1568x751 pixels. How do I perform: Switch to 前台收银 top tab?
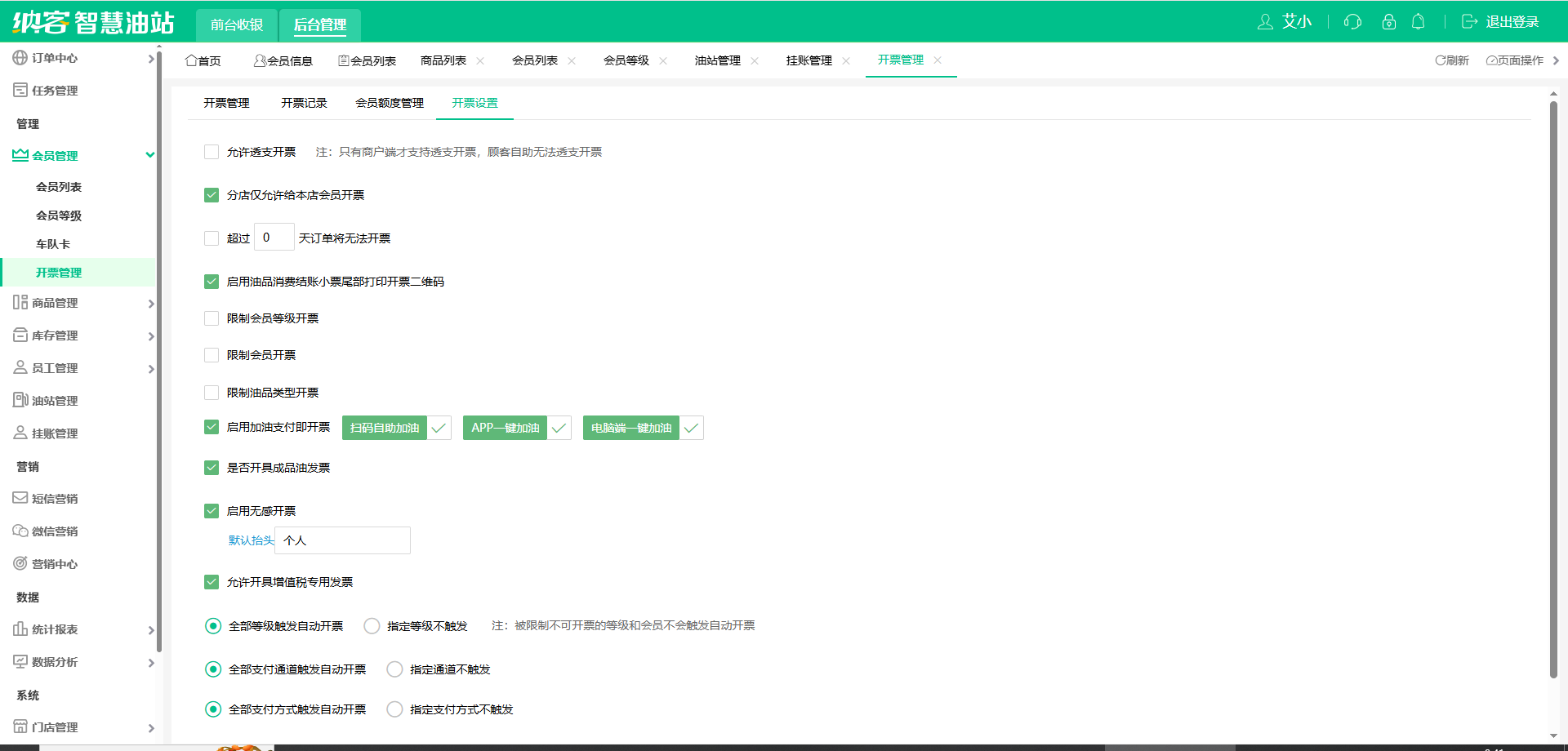point(237,25)
